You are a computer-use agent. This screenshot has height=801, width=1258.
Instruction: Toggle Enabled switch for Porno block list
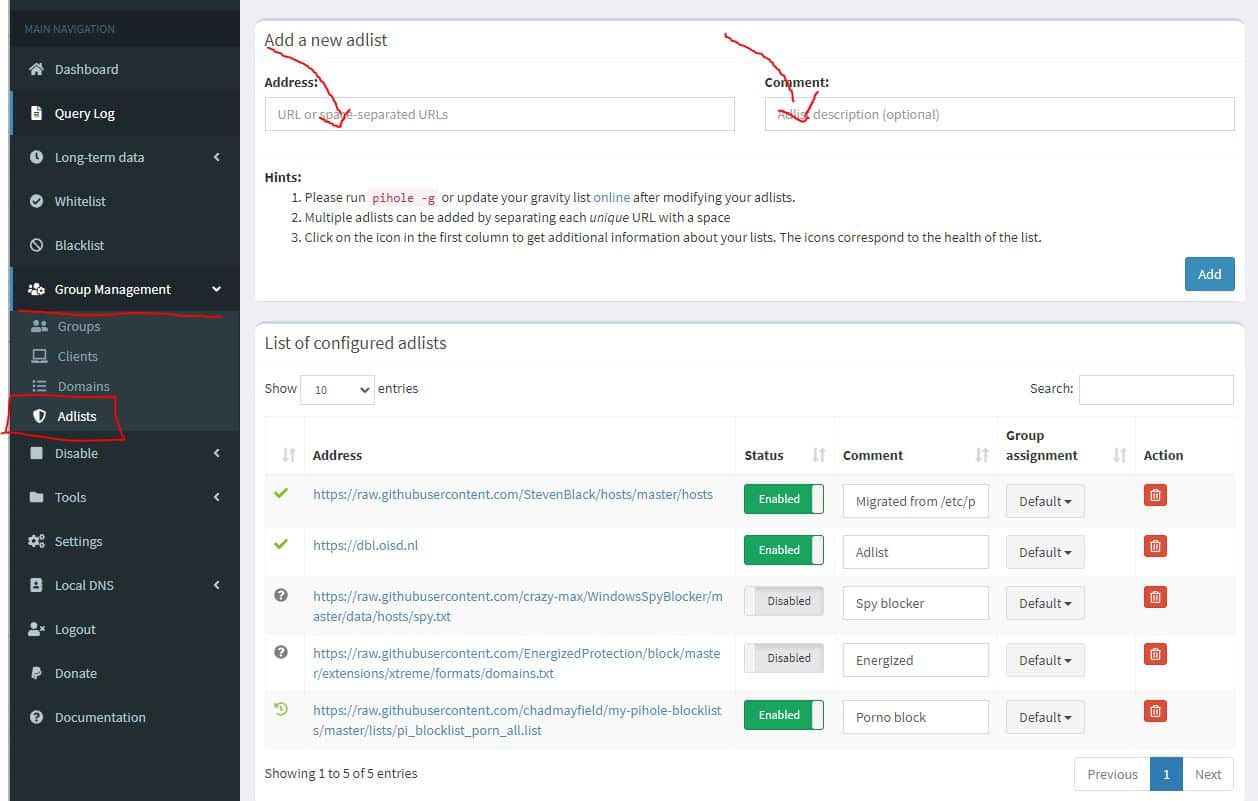pos(783,715)
